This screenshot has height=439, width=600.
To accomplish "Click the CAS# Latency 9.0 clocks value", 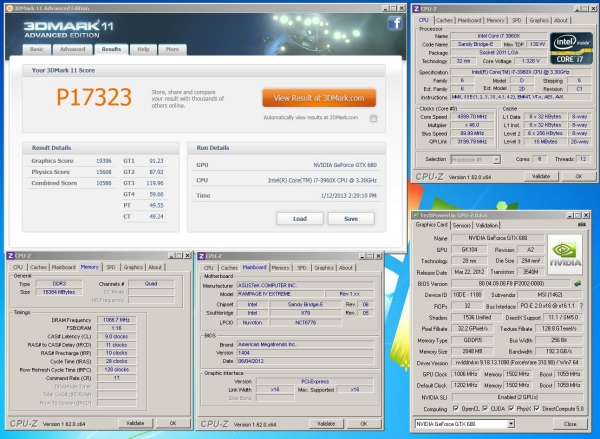I will point(116,336).
